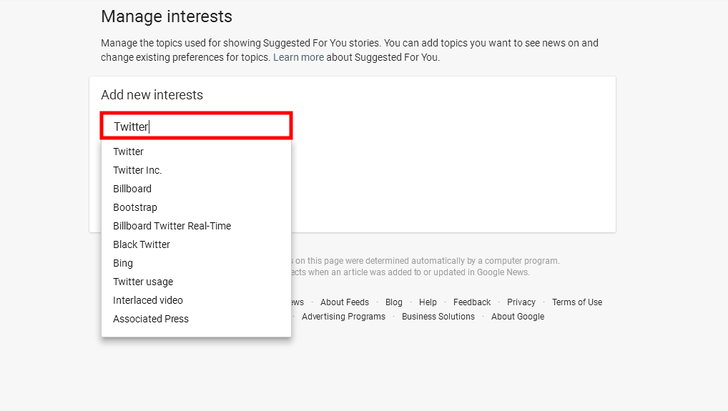The image size is (728, 411).
Task: Click the "Add new interests" label
Action: (152, 95)
